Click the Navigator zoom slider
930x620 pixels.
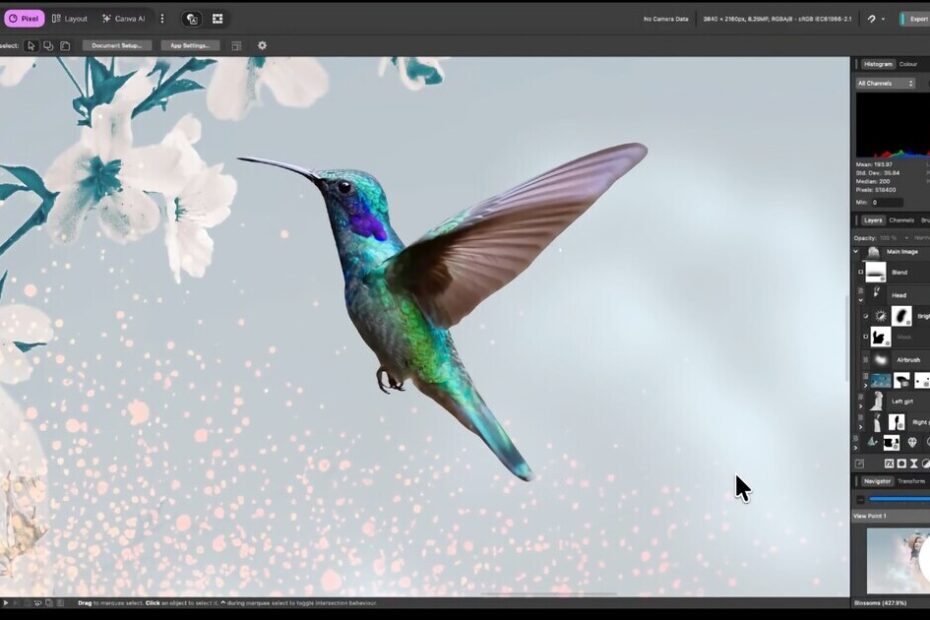pos(899,498)
